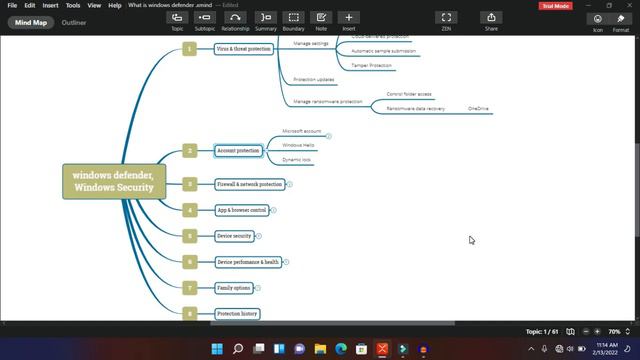The height and width of the screenshot is (360, 640).
Task: Expand Firewall & network protection branch
Action: coord(289,184)
